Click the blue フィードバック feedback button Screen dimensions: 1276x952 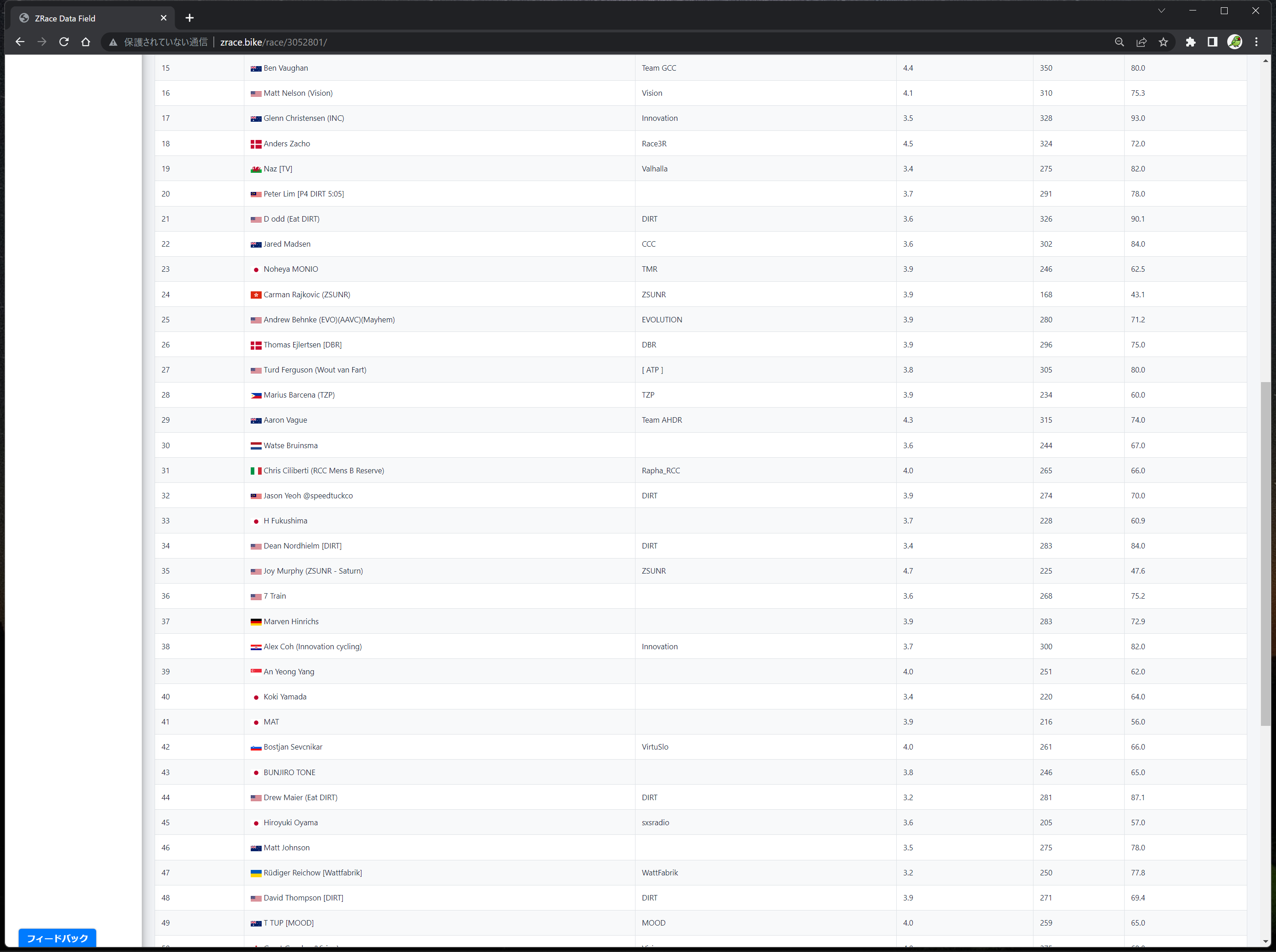tap(57, 937)
